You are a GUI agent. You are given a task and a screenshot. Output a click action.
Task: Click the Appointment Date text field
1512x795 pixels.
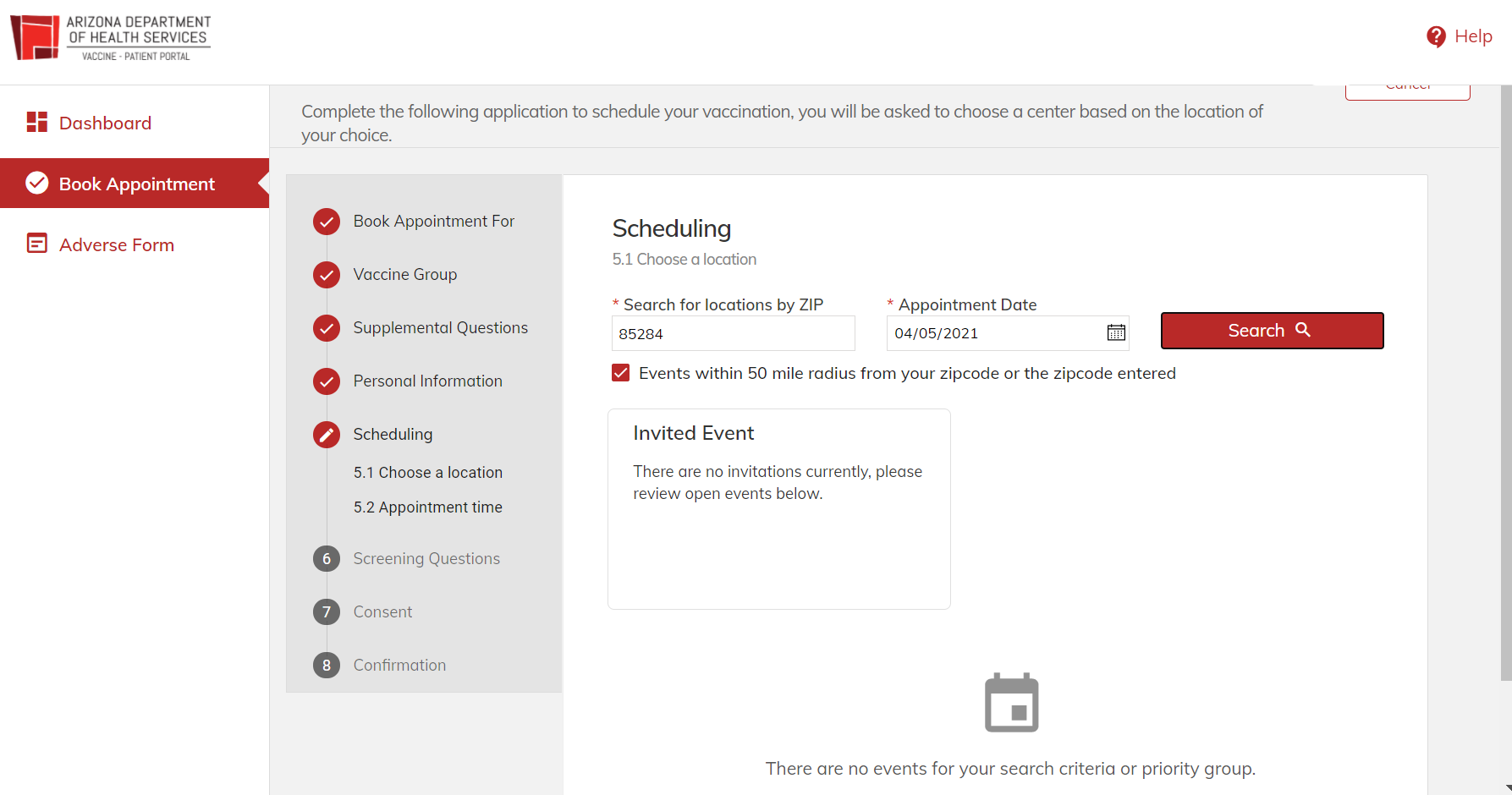pyautogui.click(x=994, y=333)
